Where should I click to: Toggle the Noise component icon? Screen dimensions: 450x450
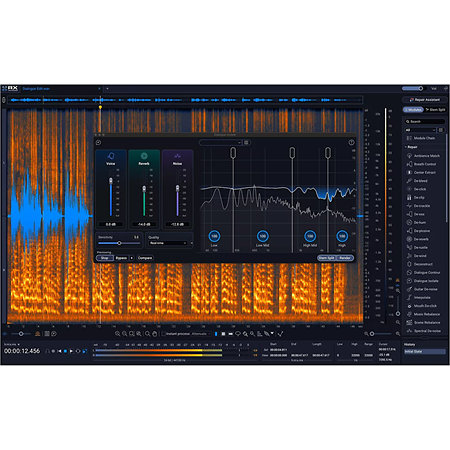177,156
